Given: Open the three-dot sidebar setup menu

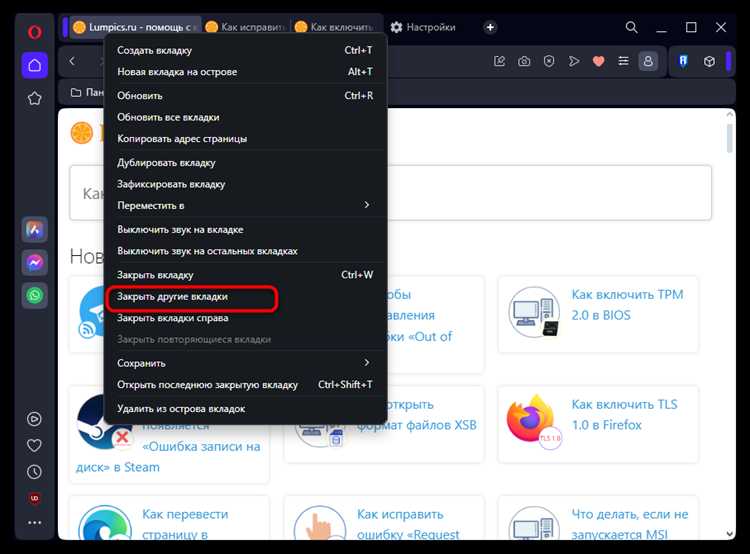Looking at the screenshot, I should [x=34, y=522].
